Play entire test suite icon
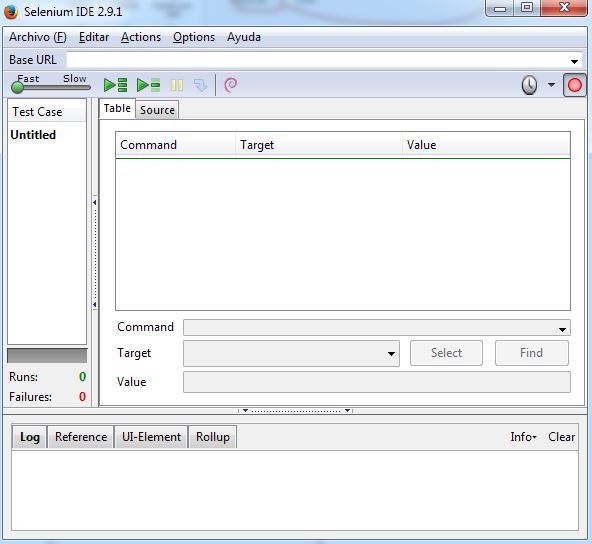Image resolution: width=592 pixels, height=544 pixels. (116, 85)
